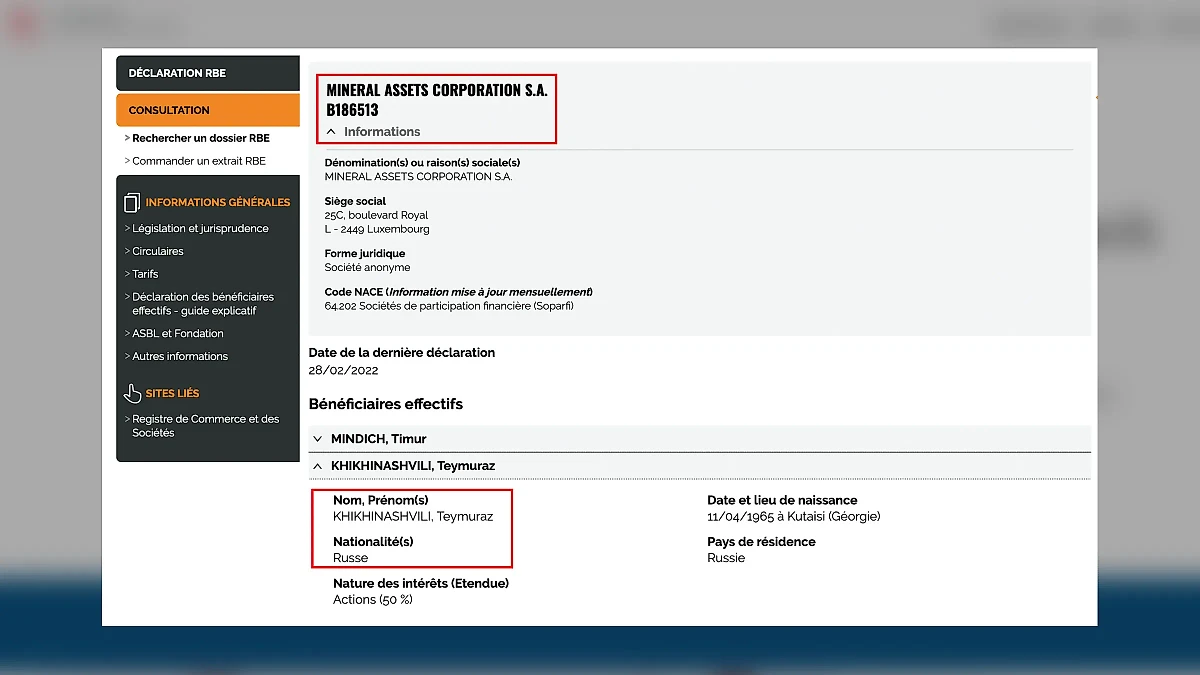
Task: Click the Bénéficiaires effectifs heading
Action: pyautogui.click(x=386, y=404)
